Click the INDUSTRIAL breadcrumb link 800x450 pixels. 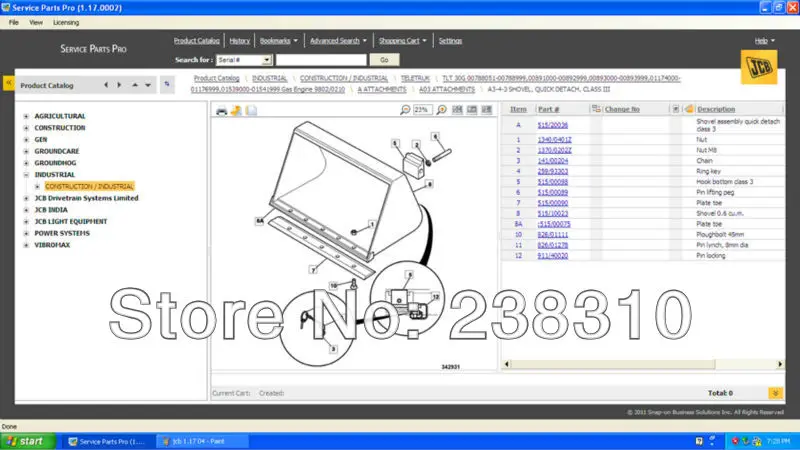269,78
